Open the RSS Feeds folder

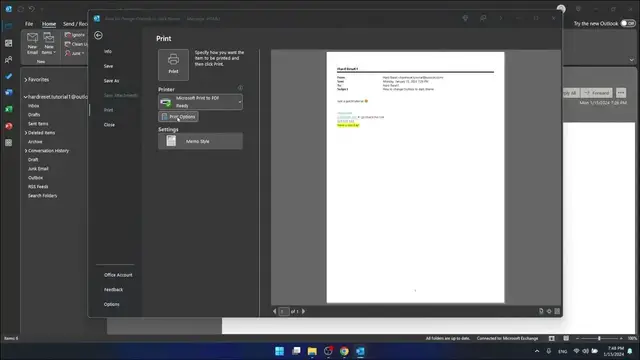[x=38, y=187]
